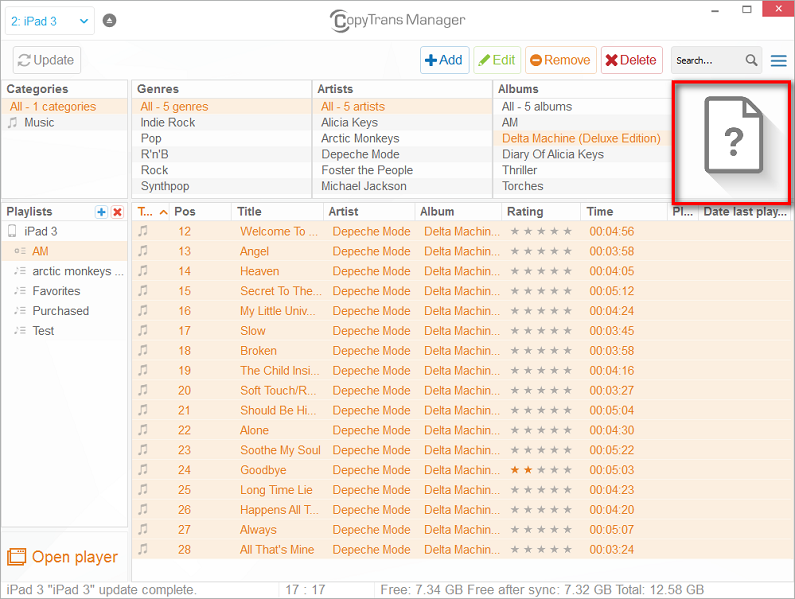Click the Add button
The image size is (795, 599).
click(x=443, y=60)
